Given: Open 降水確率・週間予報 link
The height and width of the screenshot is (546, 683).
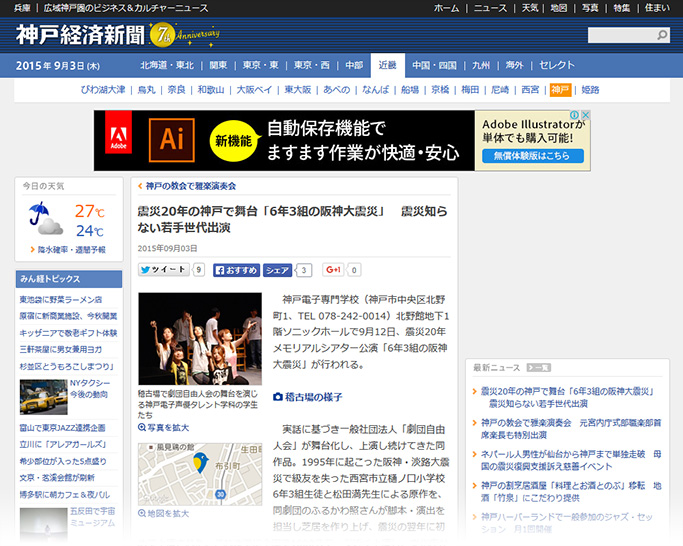Looking at the screenshot, I should point(71,250).
